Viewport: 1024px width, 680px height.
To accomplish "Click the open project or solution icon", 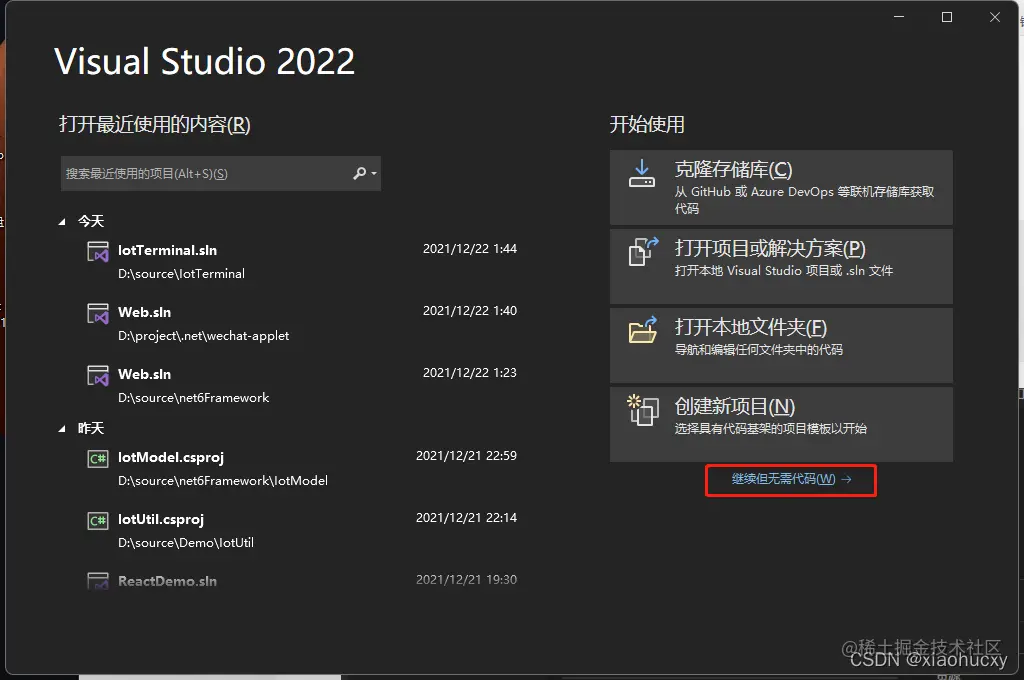I will (643, 251).
